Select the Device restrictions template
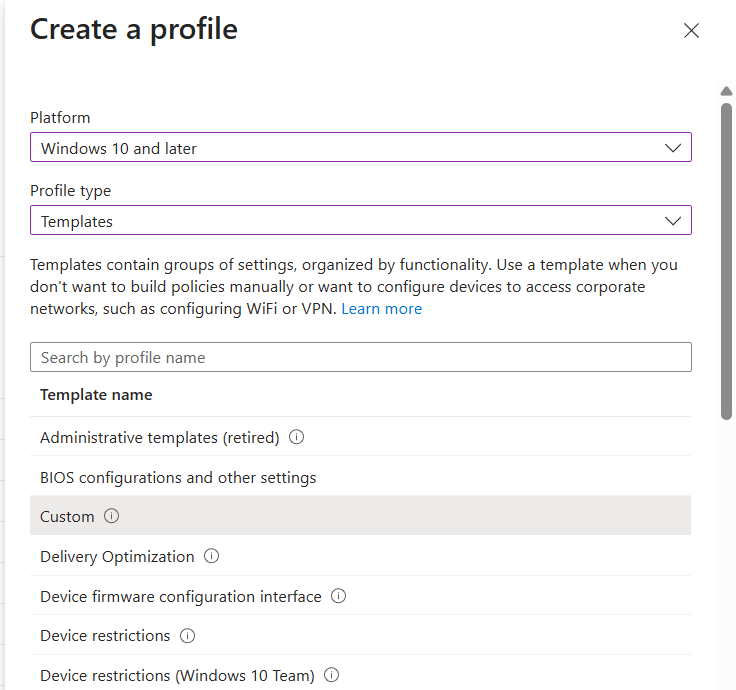The image size is (736, 690). tap(105, 636)
